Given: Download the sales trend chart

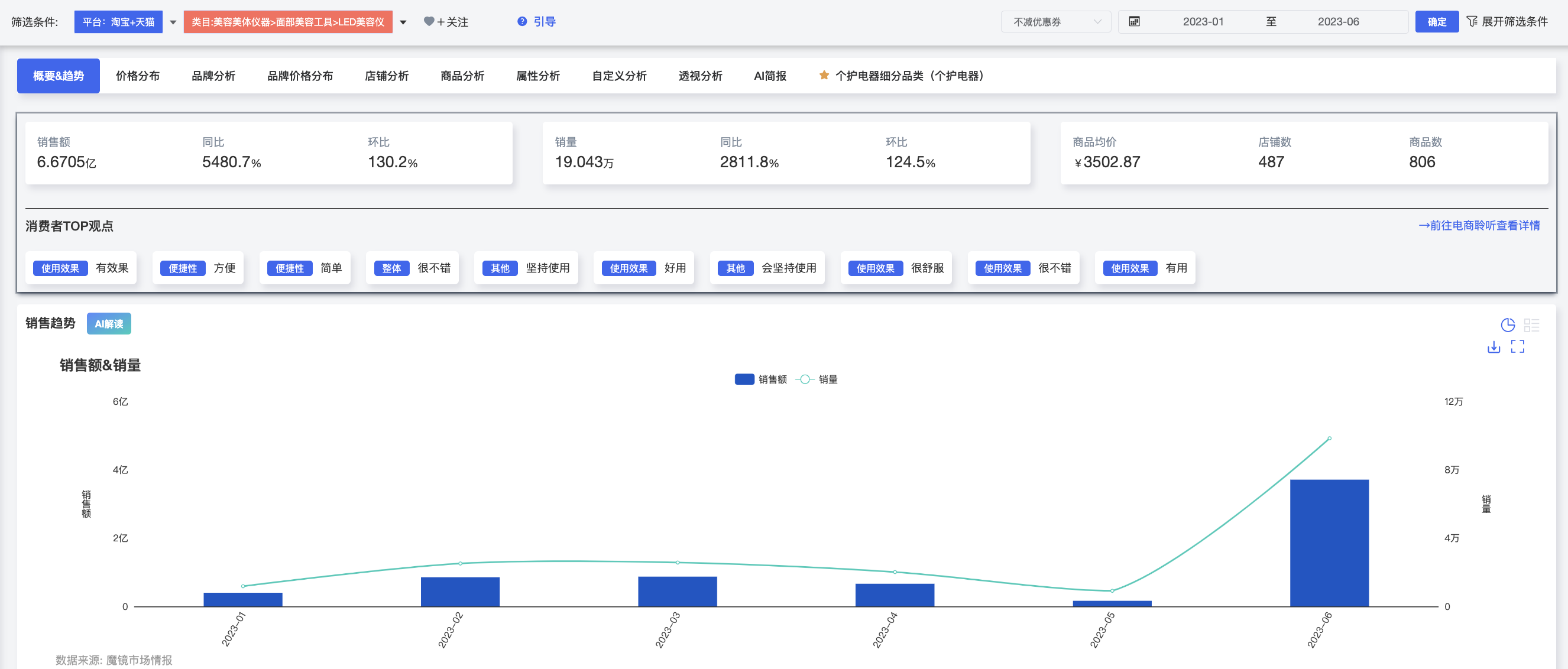Looking at the screenshot, I should (1494, 347).
